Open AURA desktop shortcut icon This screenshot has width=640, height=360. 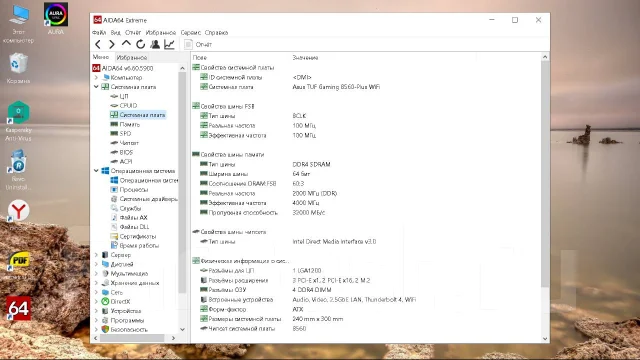(x=56, y=19)
